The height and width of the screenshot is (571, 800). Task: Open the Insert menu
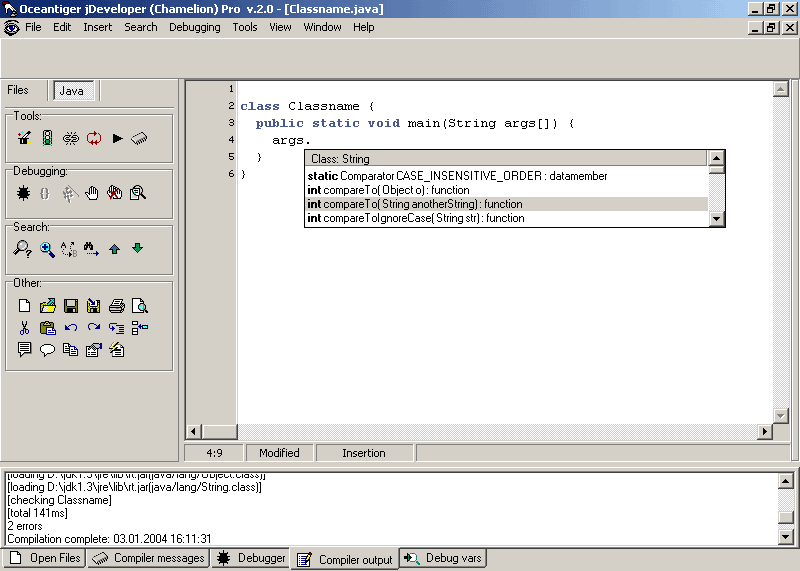[x=97, y=27]
